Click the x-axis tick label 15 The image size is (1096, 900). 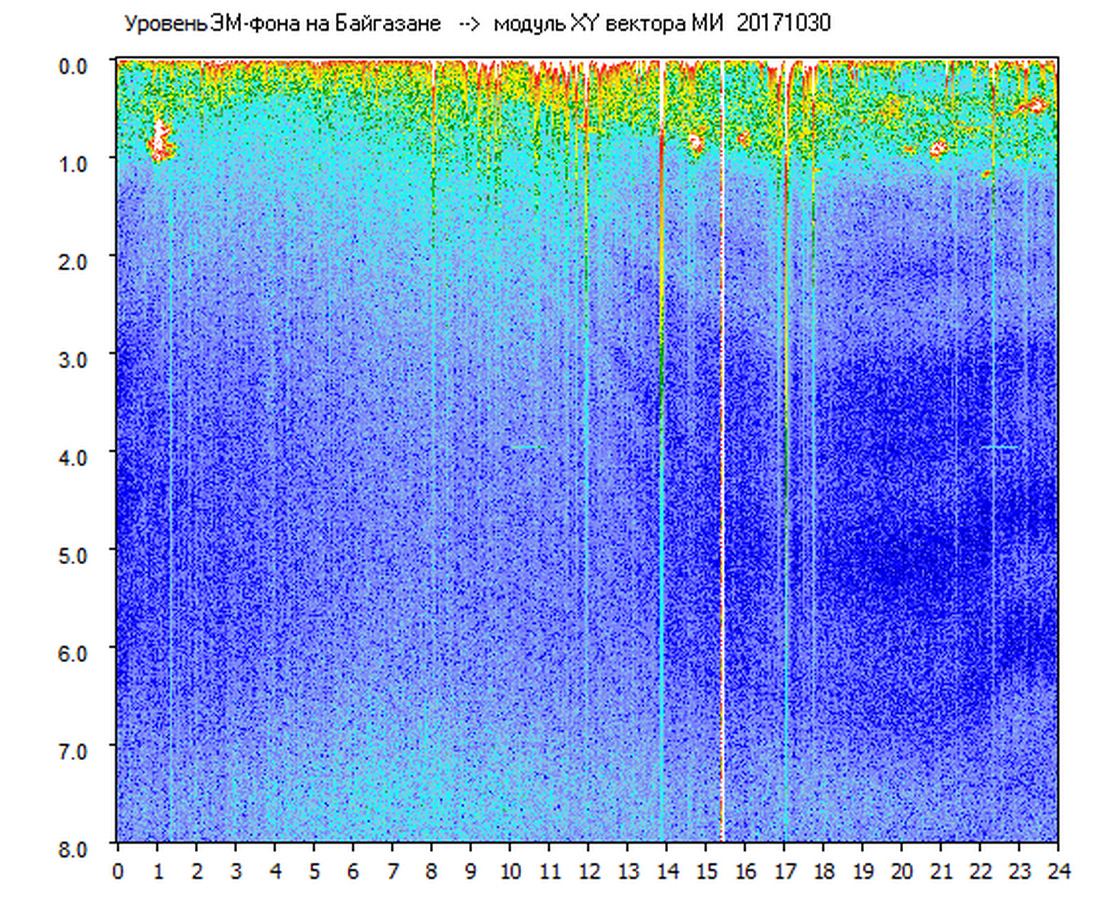tap(706, 871)
